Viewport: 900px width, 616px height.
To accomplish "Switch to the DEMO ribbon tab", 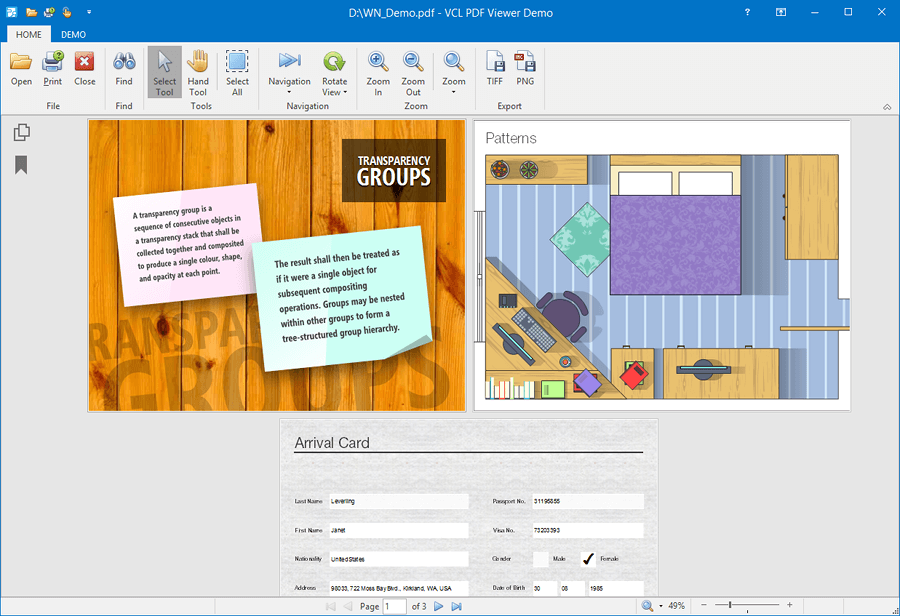I will [x=73, y=34].
